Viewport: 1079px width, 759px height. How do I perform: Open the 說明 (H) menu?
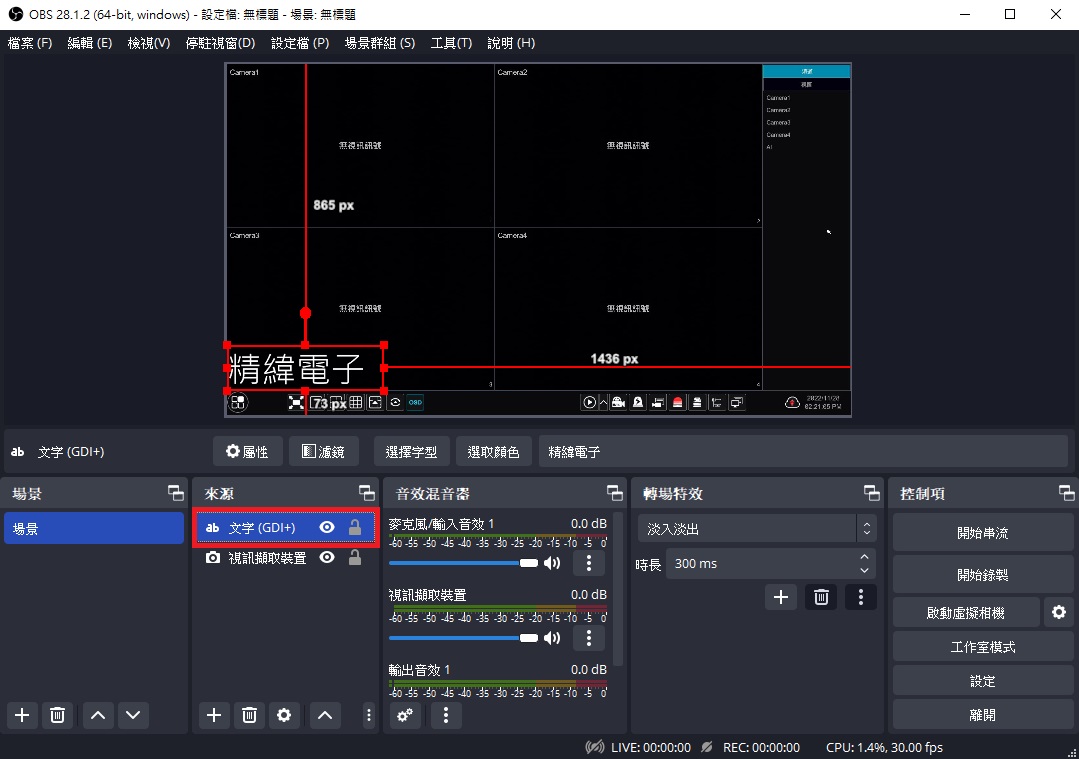[x=511, y=43]
